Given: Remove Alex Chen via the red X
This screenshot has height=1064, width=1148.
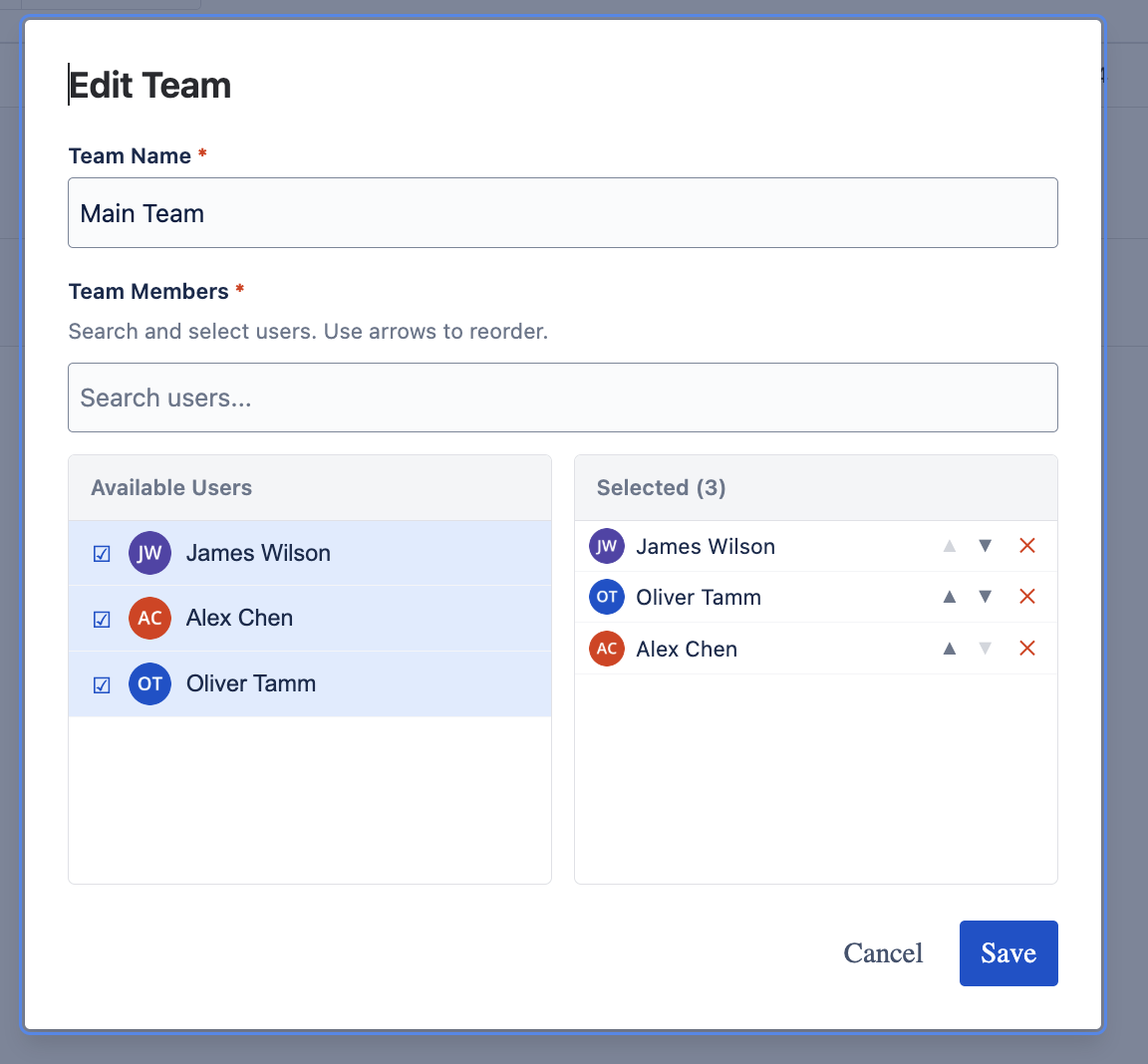Looking at the screenshot, I should point(1027,649).
